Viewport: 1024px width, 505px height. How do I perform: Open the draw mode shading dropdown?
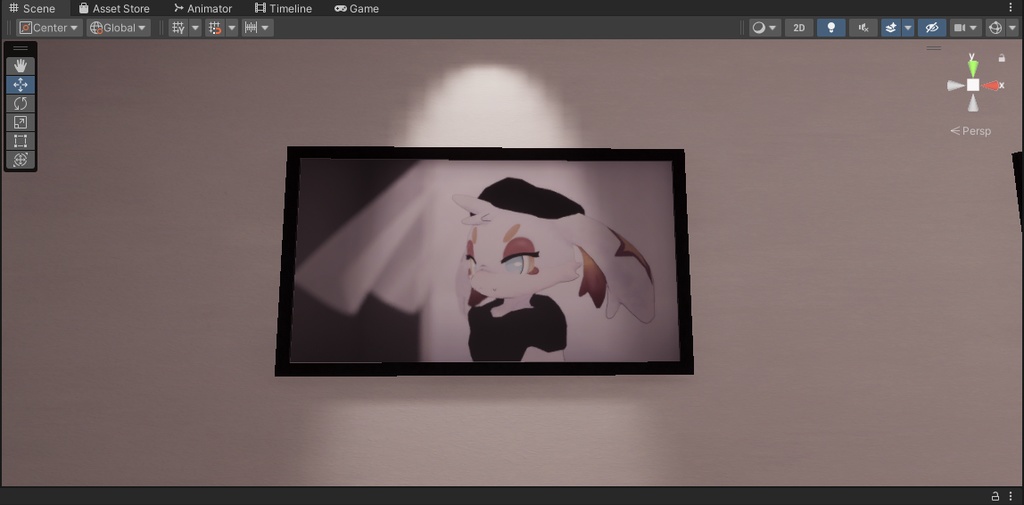pos(765,27)
